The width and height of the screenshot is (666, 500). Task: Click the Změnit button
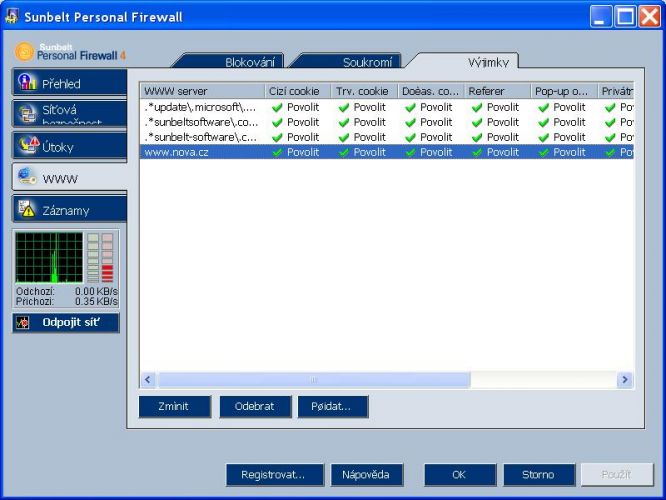pyautogui.click(x=175, y=407)
